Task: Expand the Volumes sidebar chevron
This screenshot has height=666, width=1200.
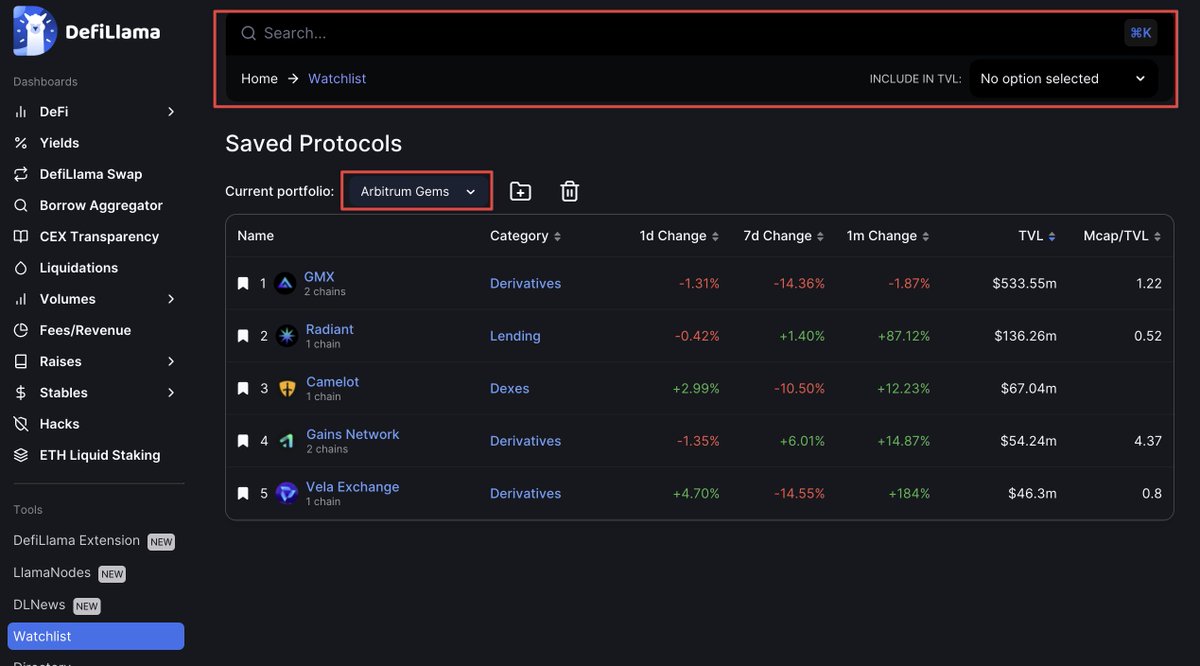Action: pos(171,299)
